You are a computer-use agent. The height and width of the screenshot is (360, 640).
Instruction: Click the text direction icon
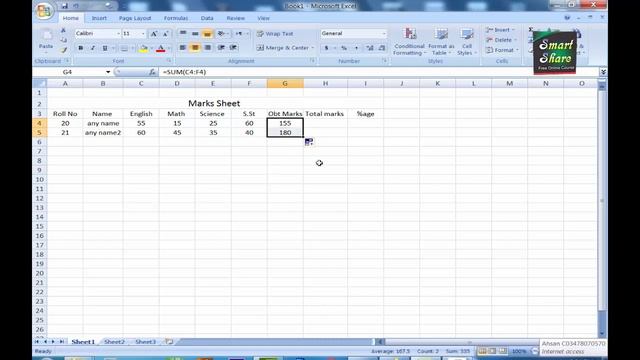[x=240, y=33]
